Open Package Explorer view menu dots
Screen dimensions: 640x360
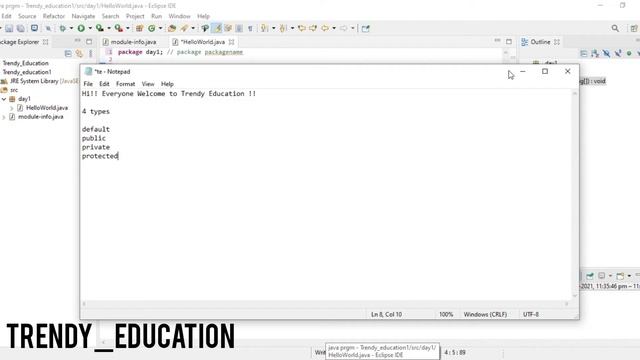91,53
